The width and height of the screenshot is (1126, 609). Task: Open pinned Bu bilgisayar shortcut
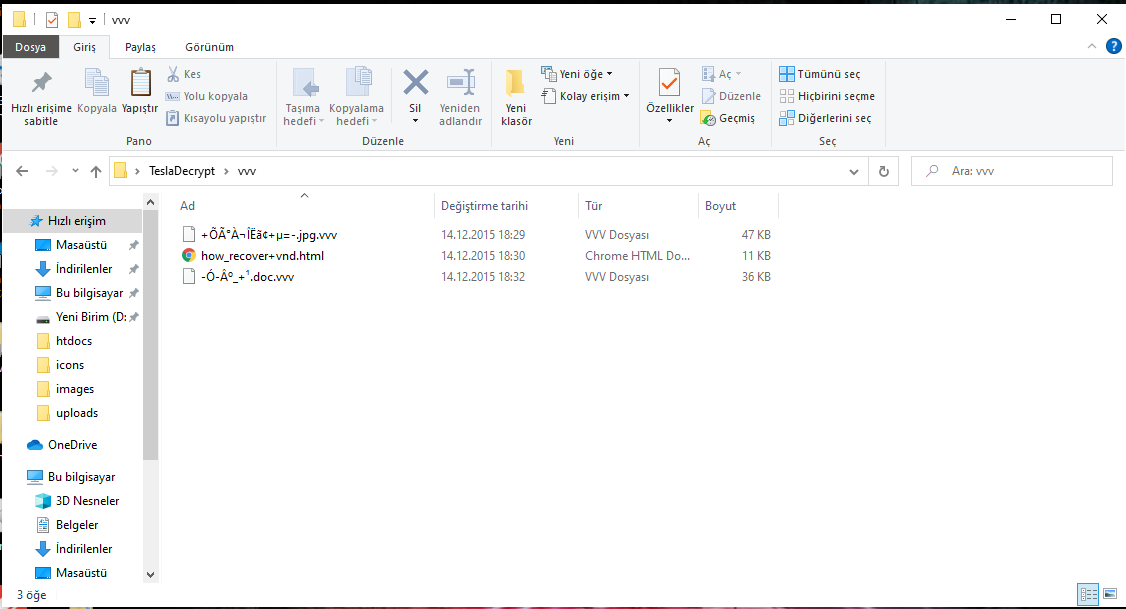[x=89, y=293]
